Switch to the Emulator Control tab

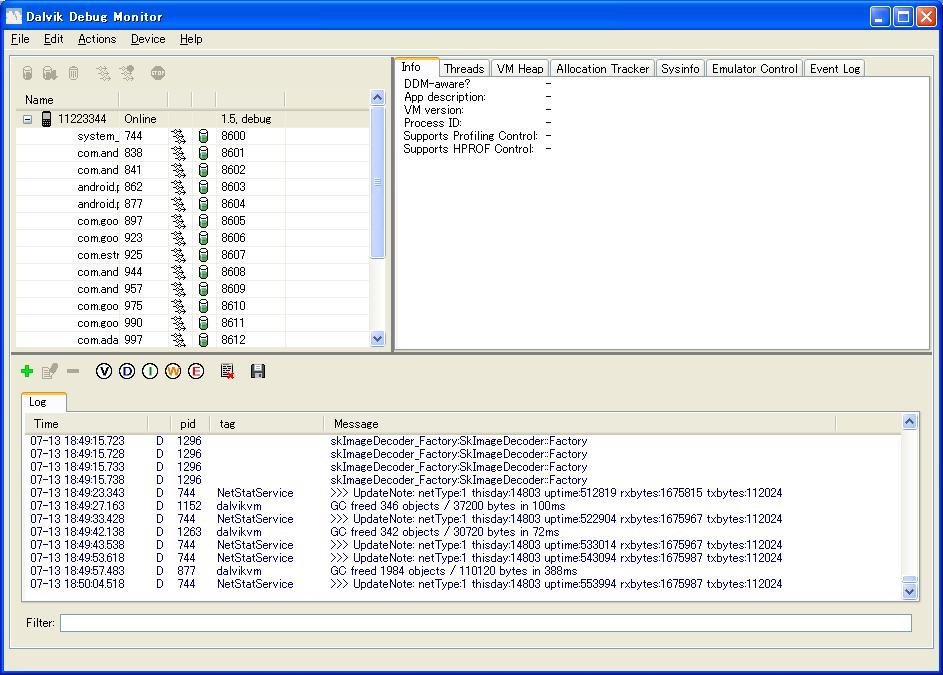tap(755, 69)
